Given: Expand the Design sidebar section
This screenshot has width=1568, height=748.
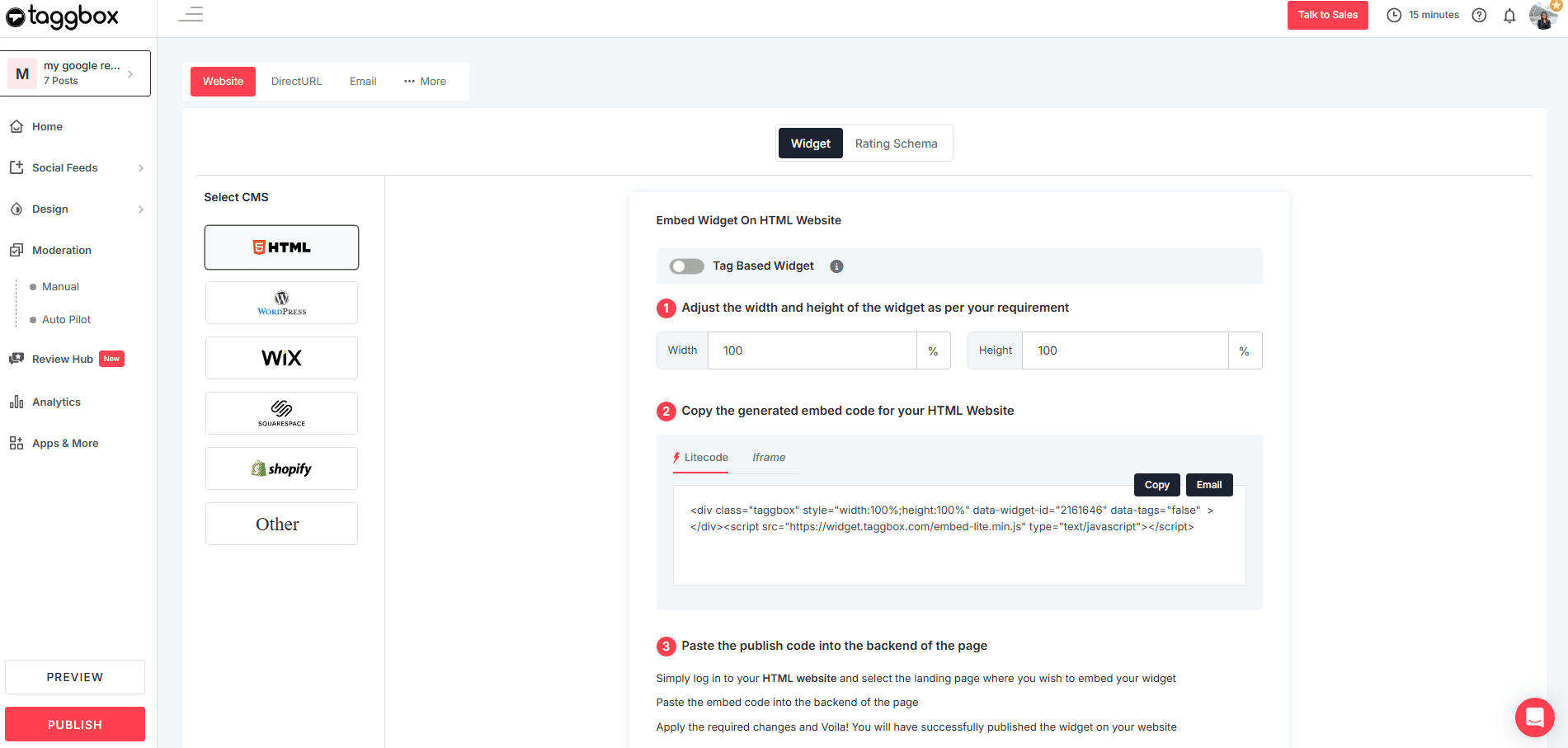Looking at the screenshot, I should click(x=76, y=209).
